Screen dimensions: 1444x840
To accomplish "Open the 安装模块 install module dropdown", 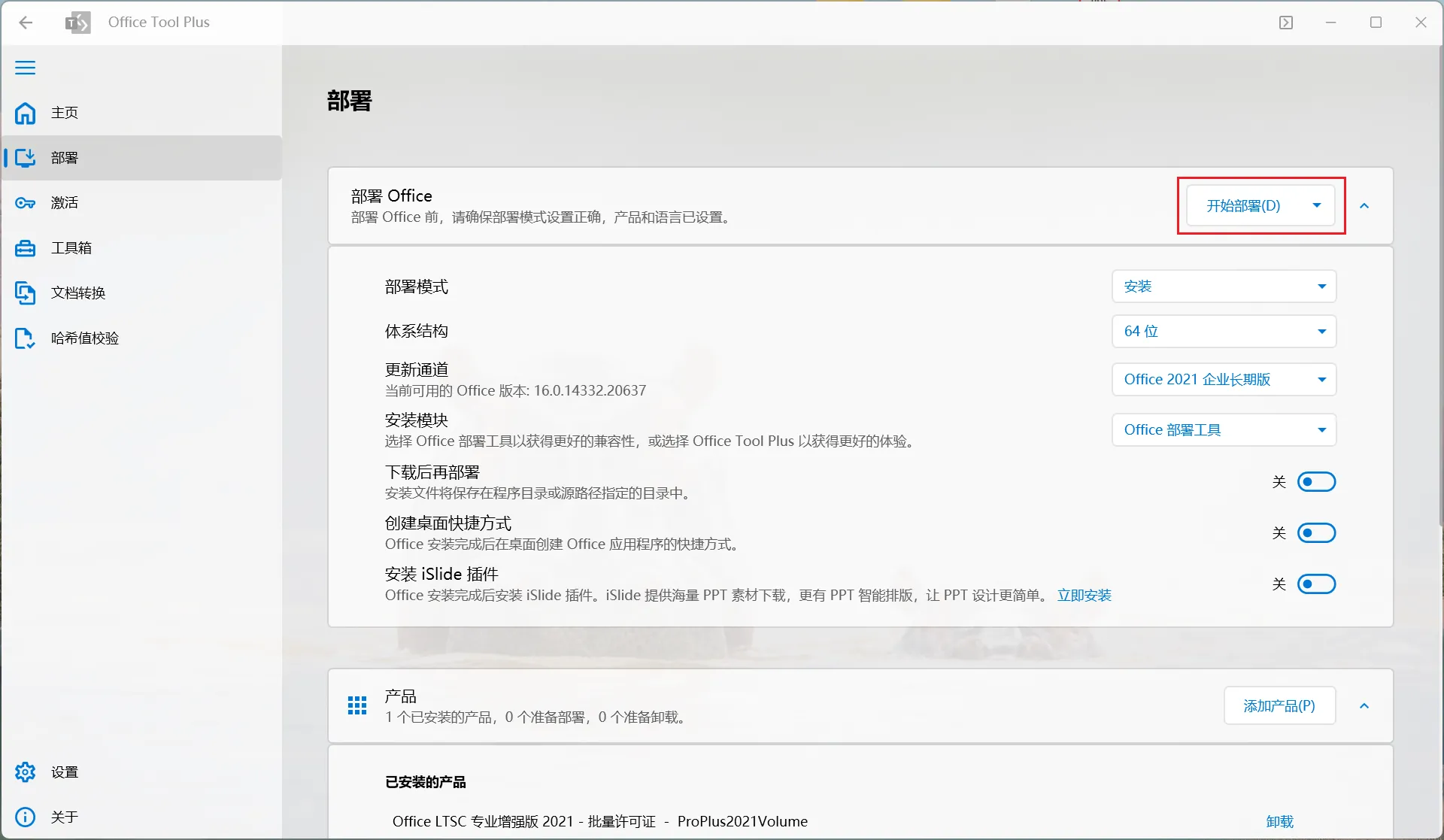I will 1224,429.
